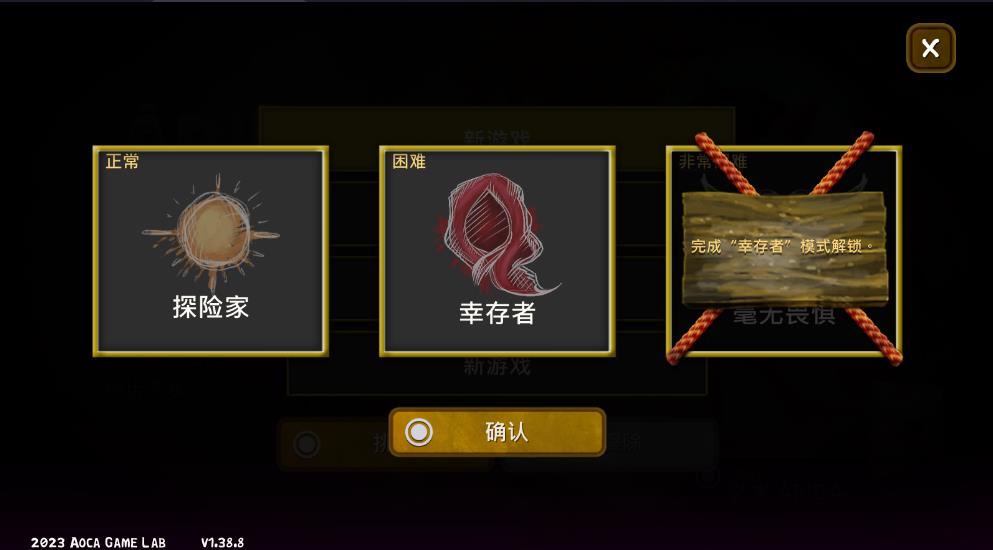993x550 pixels.
Task: Select the red hood Survivor icon
Action: click(497, 234)
